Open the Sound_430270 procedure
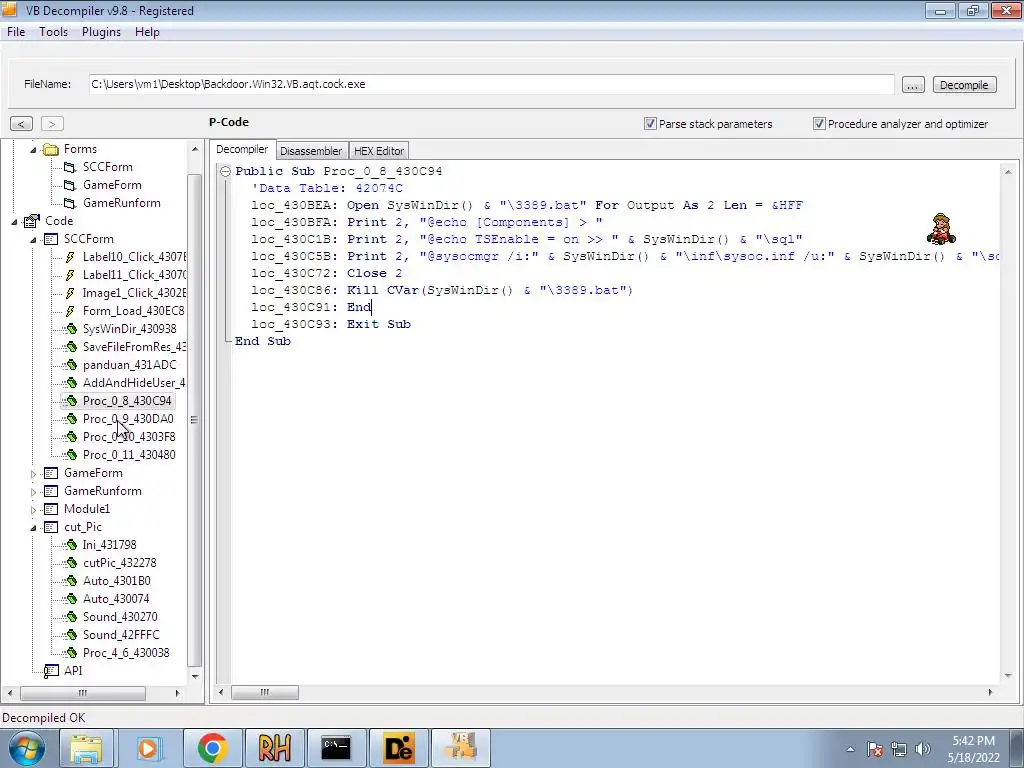 point(120,617)
